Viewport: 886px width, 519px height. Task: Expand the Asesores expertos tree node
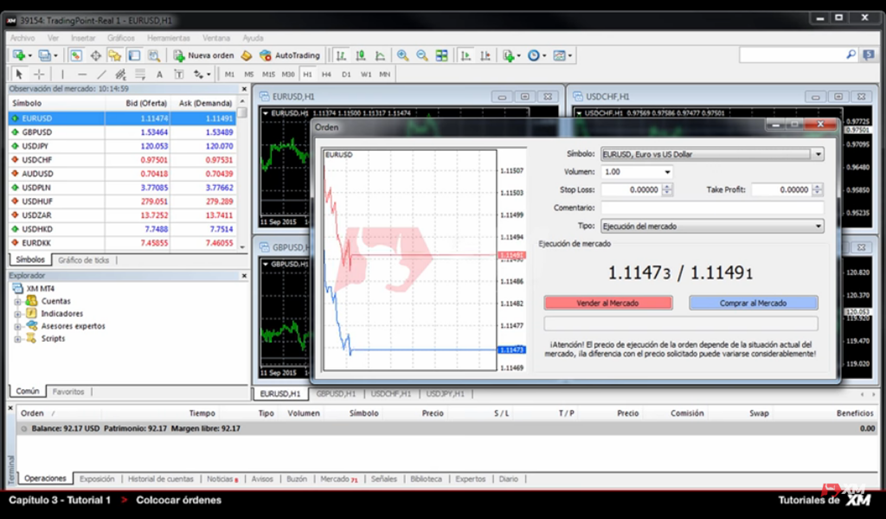pos(18,326)
